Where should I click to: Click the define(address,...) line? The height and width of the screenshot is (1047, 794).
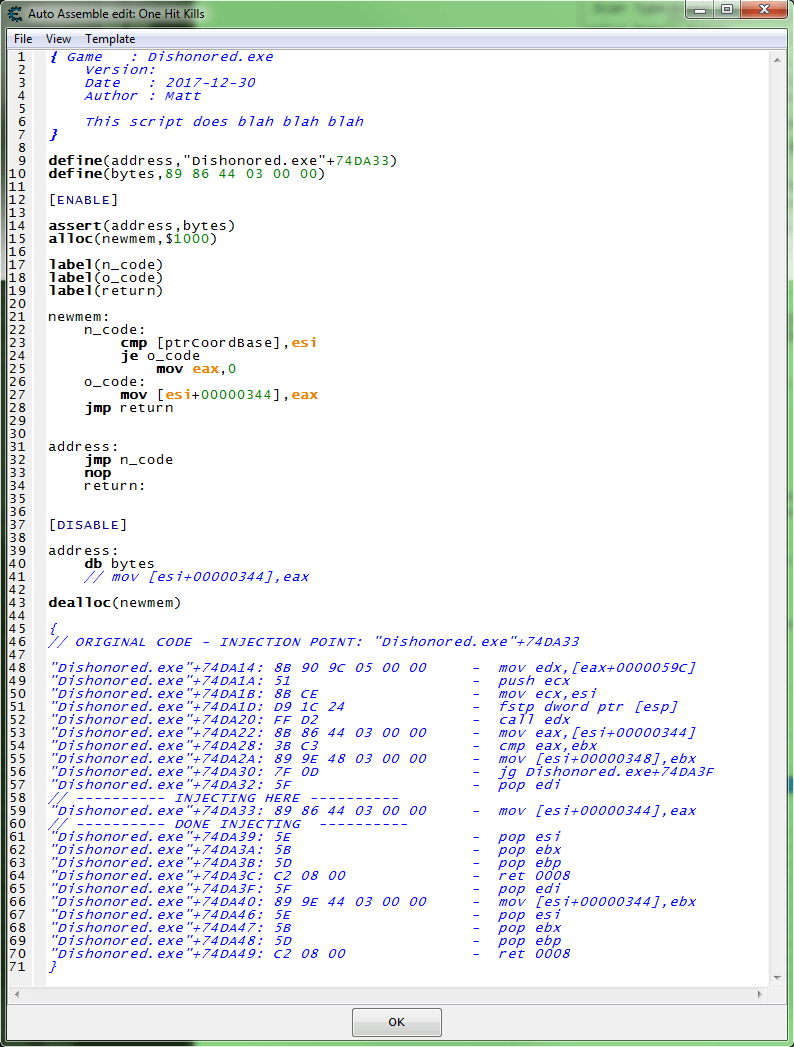coord(222,161)
